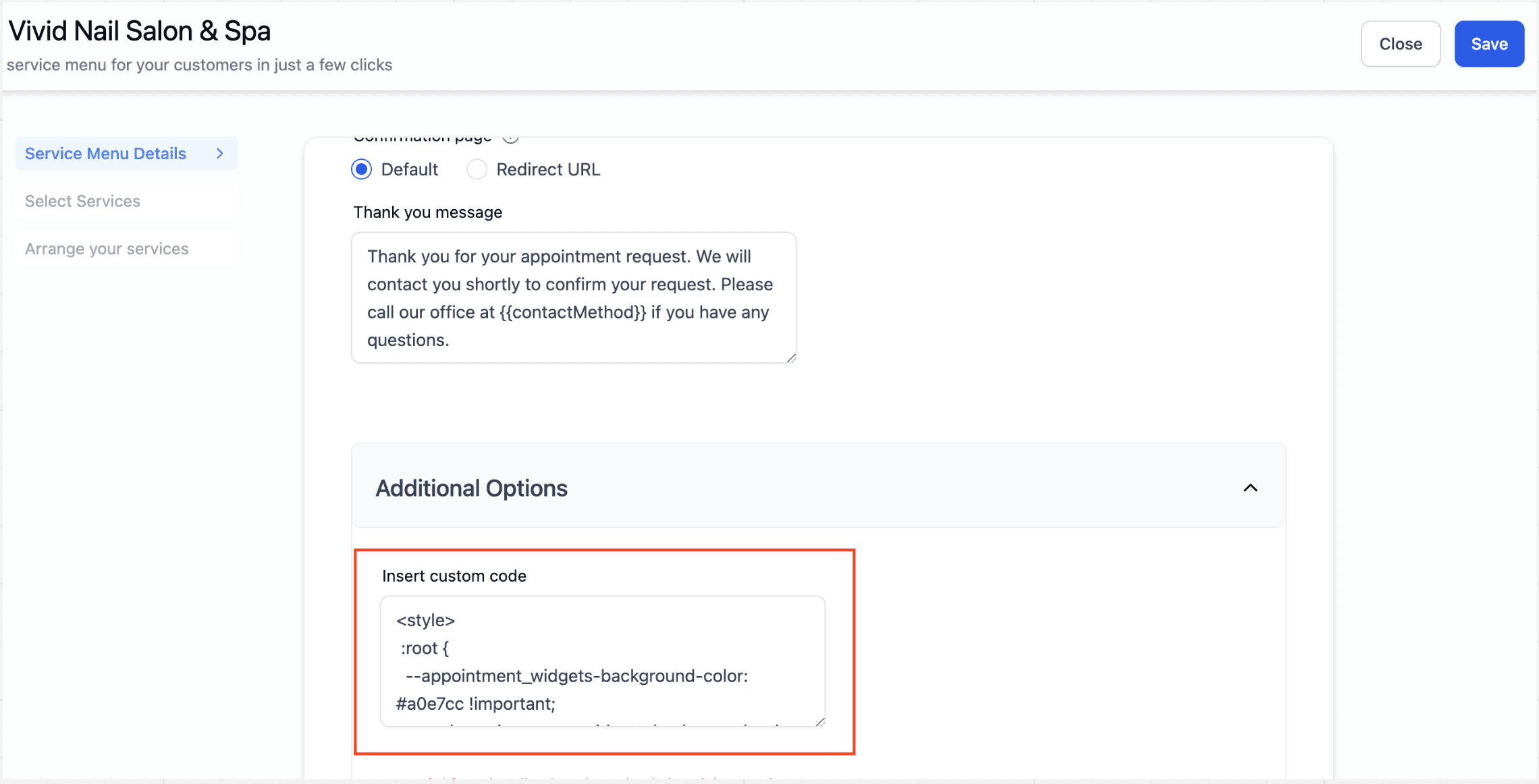Choose the Redirect URL radio option
This screenshot has height=784, width=1539.
pyautogui.click(x=477, y=169)
